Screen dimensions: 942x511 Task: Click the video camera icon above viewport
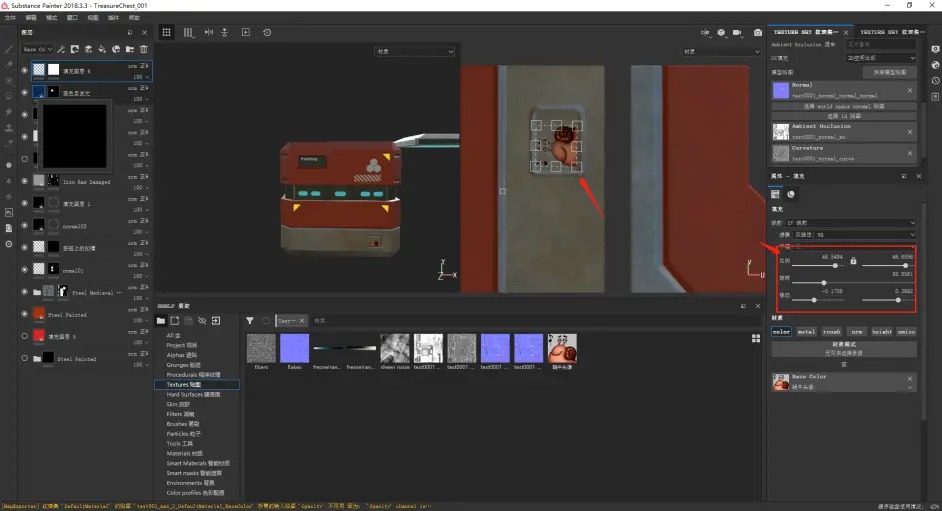[x=737, y=32]
